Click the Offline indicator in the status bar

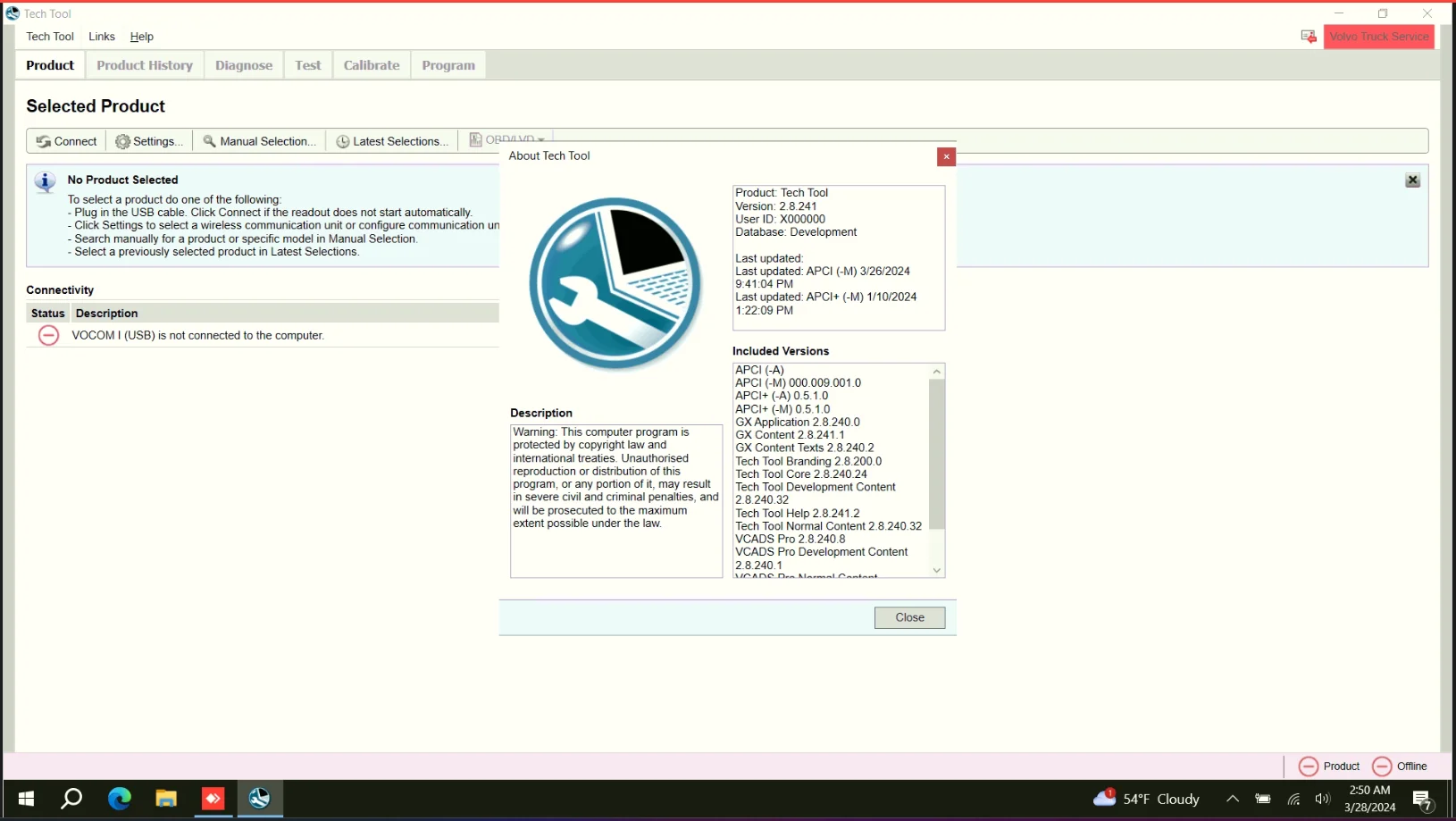pyautogui.click(x=1381, y=766)
